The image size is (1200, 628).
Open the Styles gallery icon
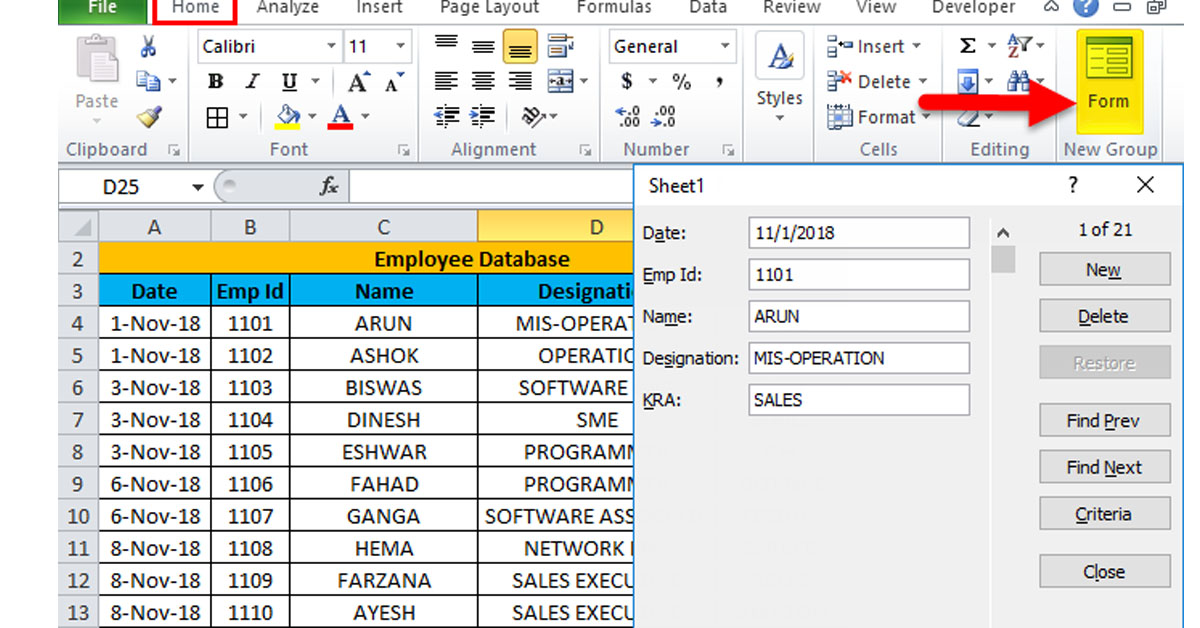pos(779,78)
